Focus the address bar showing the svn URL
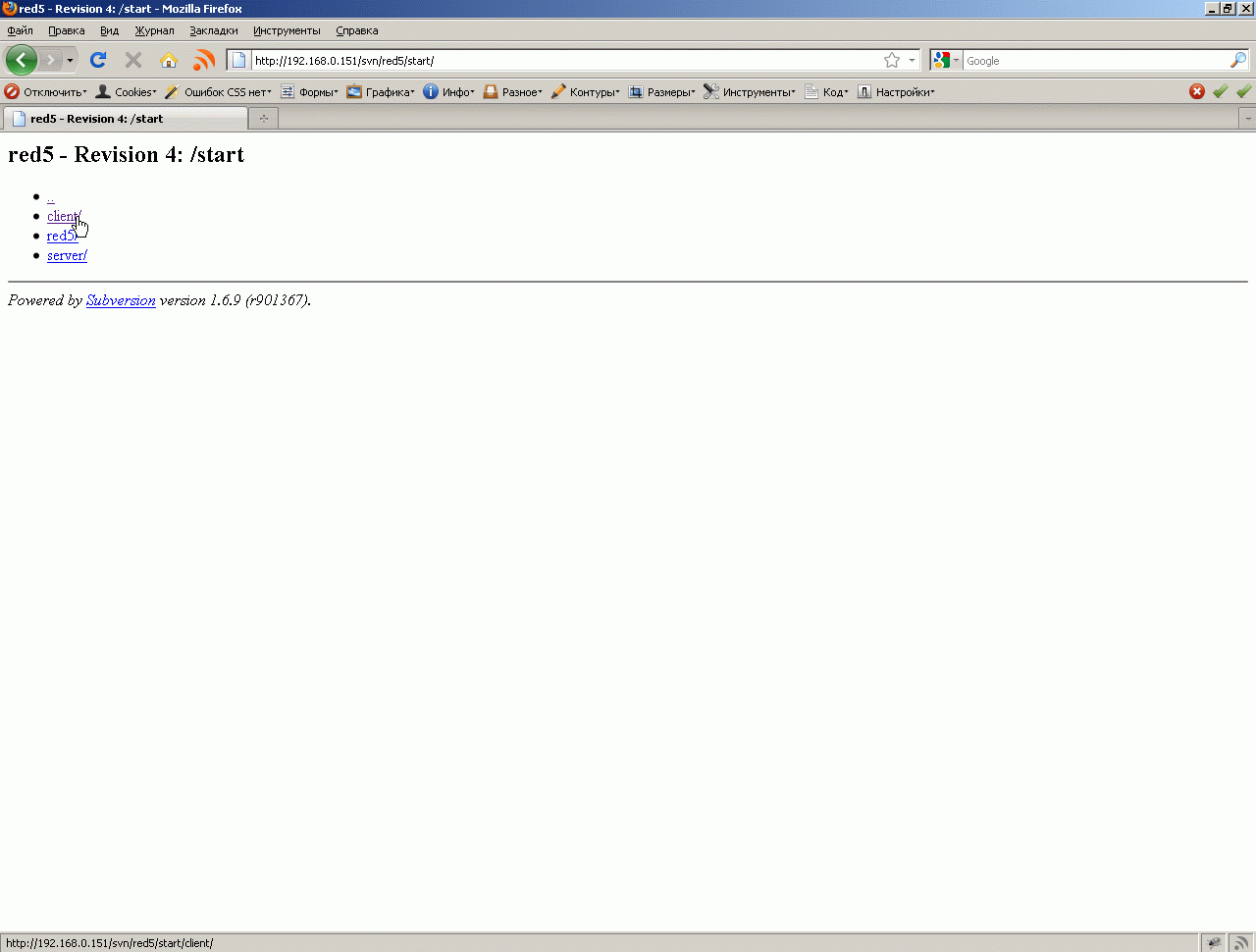 [567, 61]
